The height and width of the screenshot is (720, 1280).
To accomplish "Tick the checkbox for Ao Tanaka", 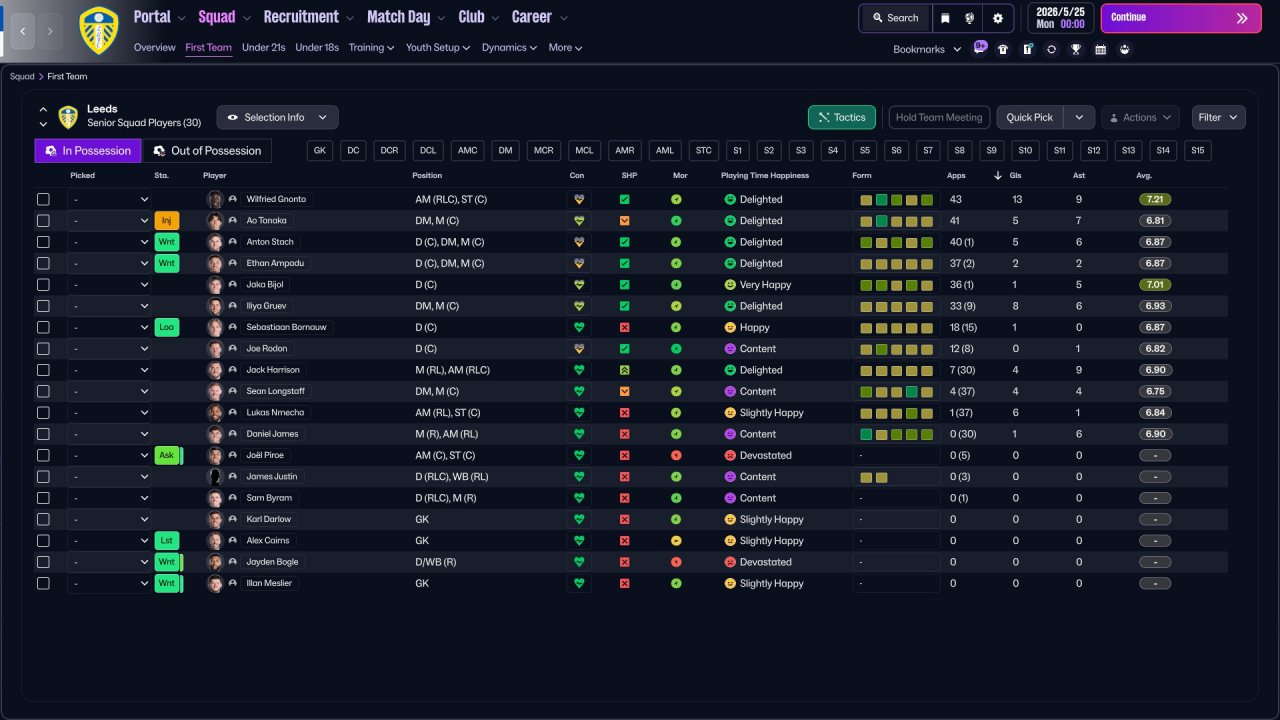I will click(x=43, y=220).
